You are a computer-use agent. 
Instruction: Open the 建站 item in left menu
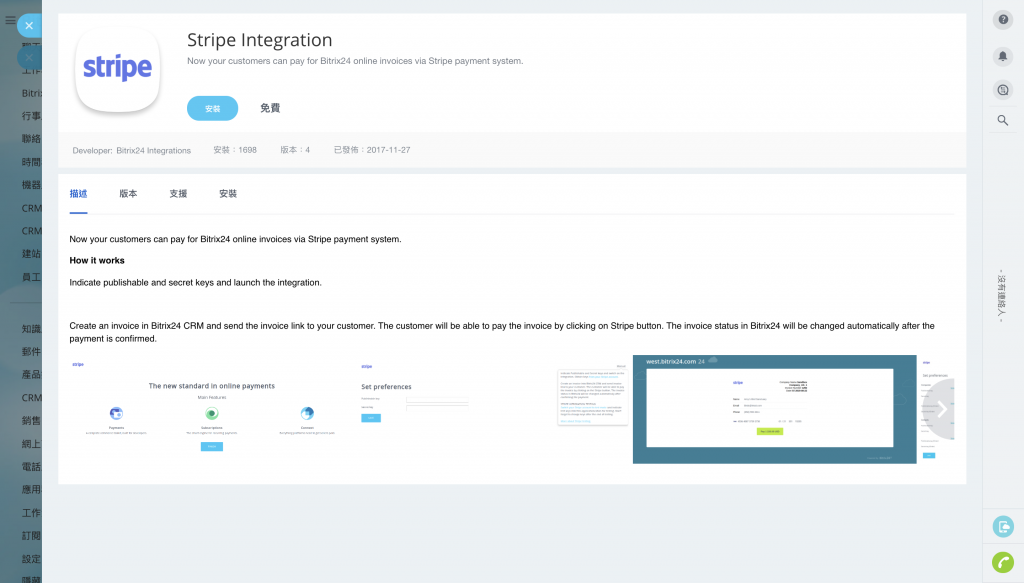tap(31, 253)
